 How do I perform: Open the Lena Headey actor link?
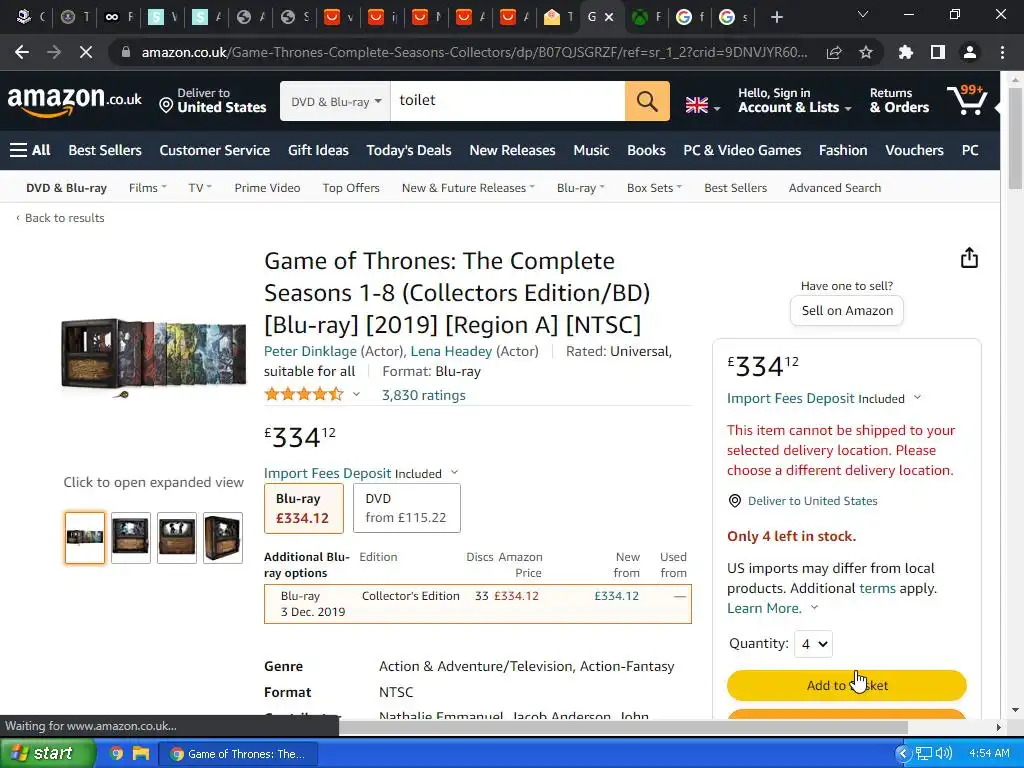451,351
